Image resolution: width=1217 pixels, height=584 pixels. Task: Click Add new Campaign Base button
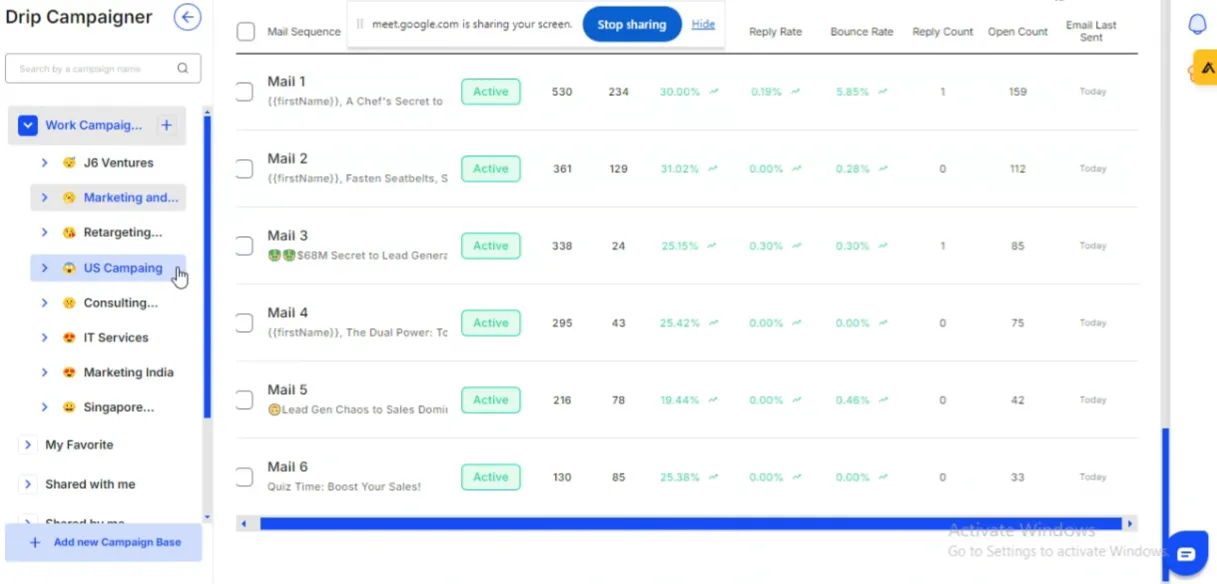[x=104, y=542]
